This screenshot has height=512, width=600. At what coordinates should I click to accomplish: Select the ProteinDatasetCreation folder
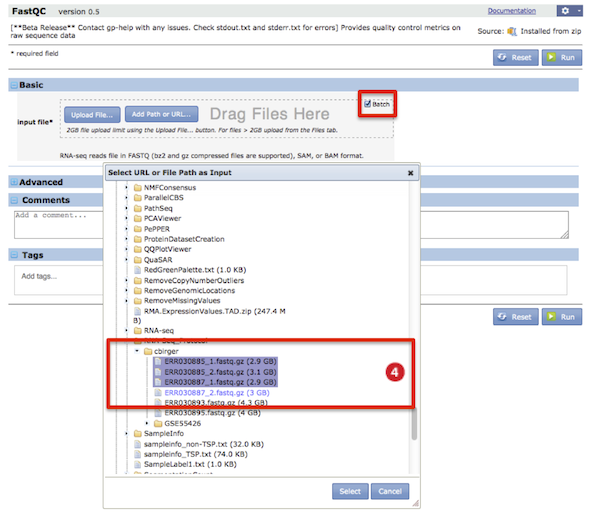(x=186, y=241)
